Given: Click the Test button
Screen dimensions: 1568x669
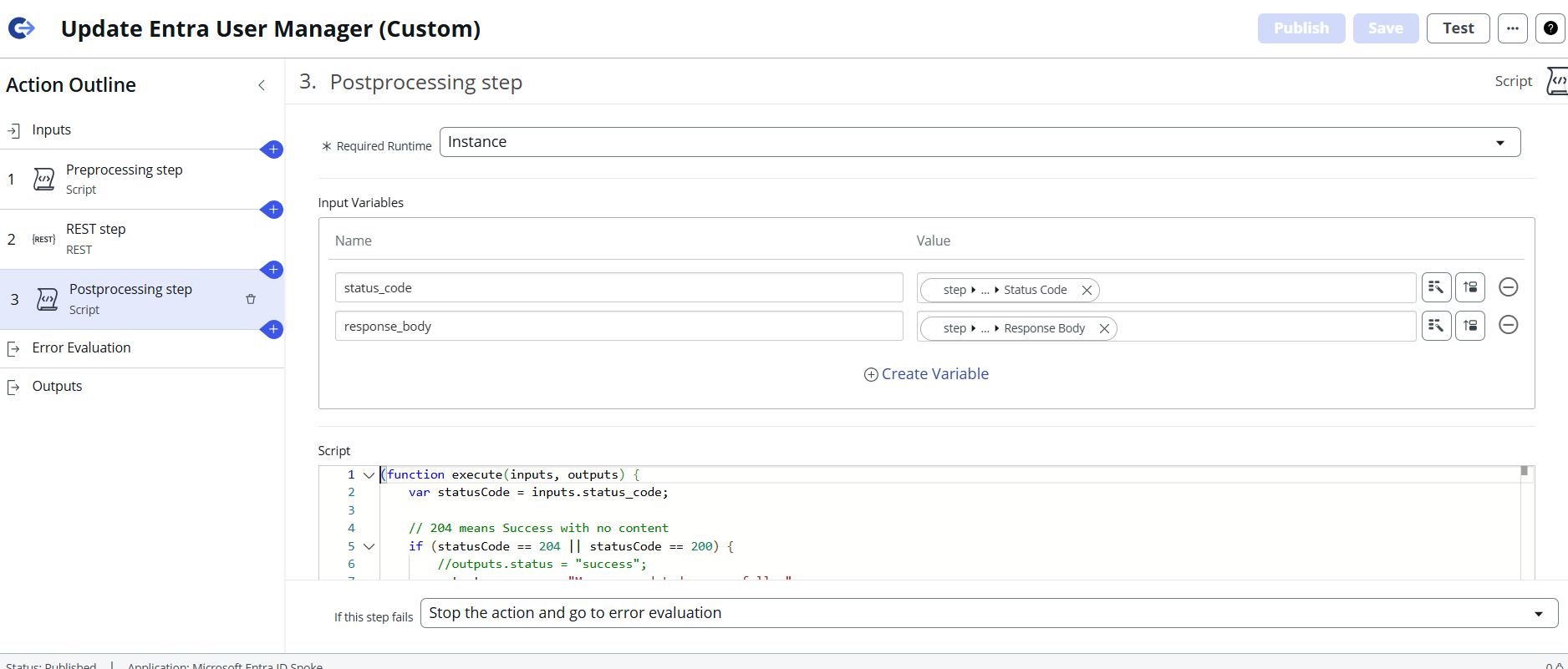Looking at the screenshot, I should pos(1458,28).
